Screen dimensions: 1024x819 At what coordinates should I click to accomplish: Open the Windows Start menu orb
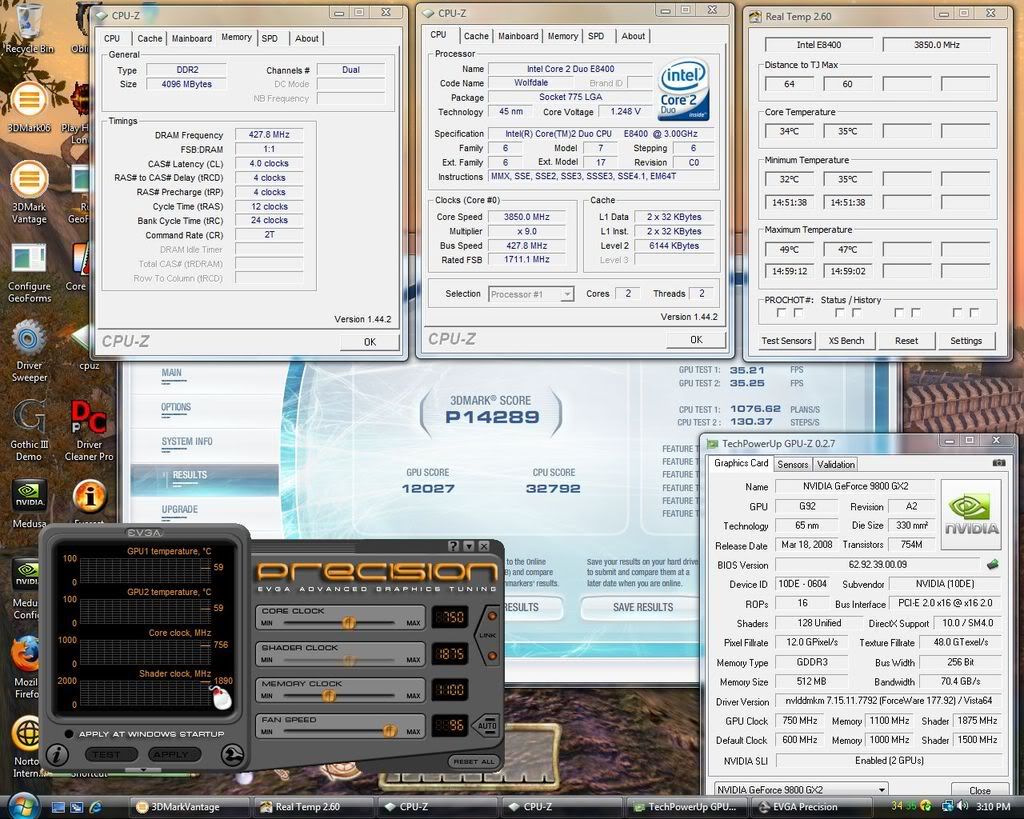point(24,805)
